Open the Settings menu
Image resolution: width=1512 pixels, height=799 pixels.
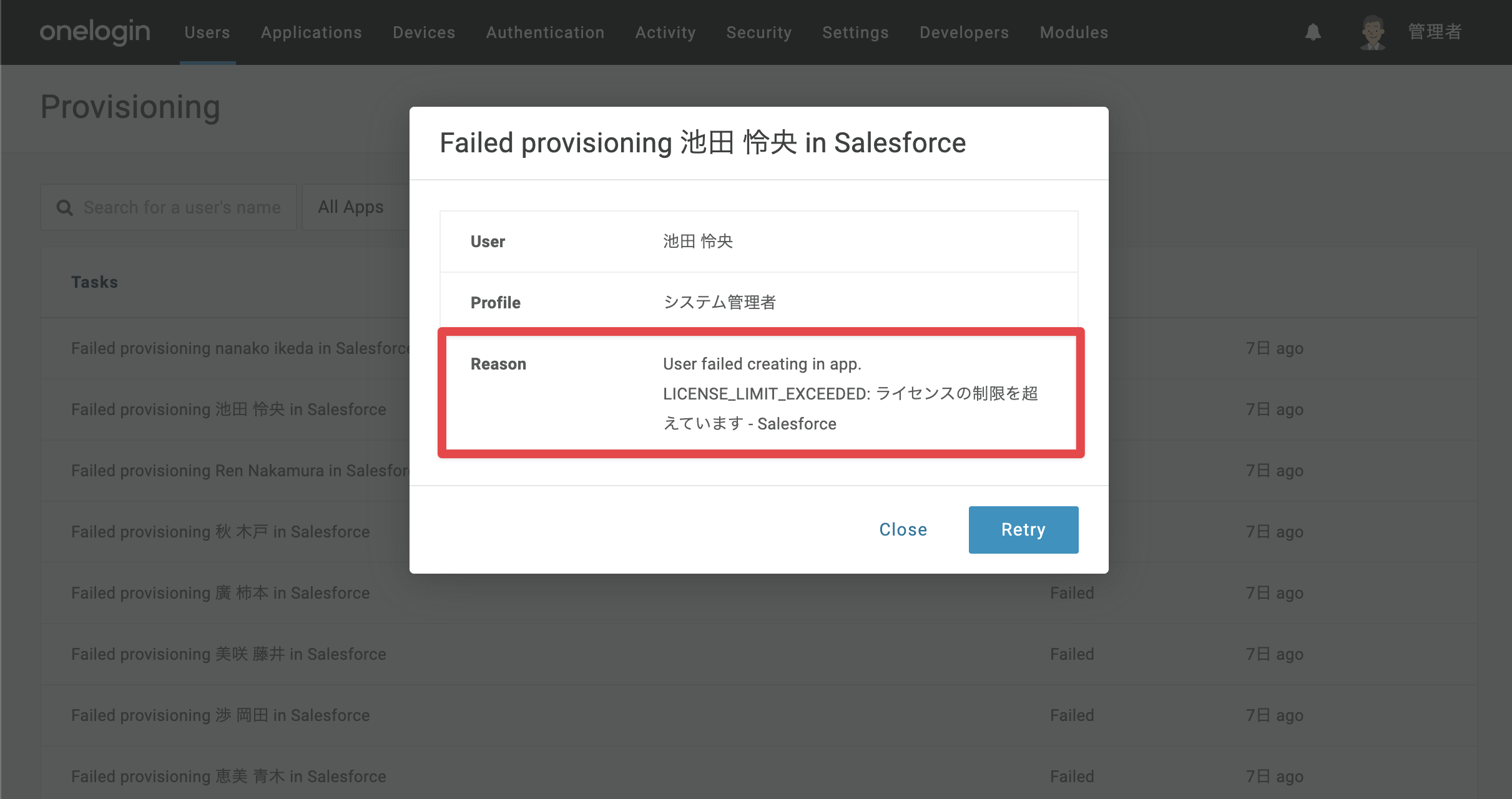tap(855, 32)
